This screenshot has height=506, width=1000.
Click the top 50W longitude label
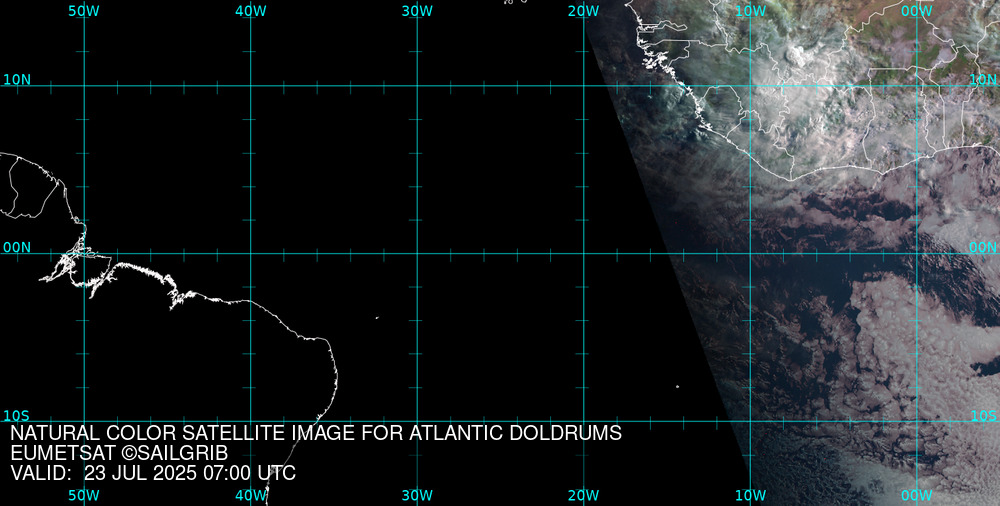[84, 11]
